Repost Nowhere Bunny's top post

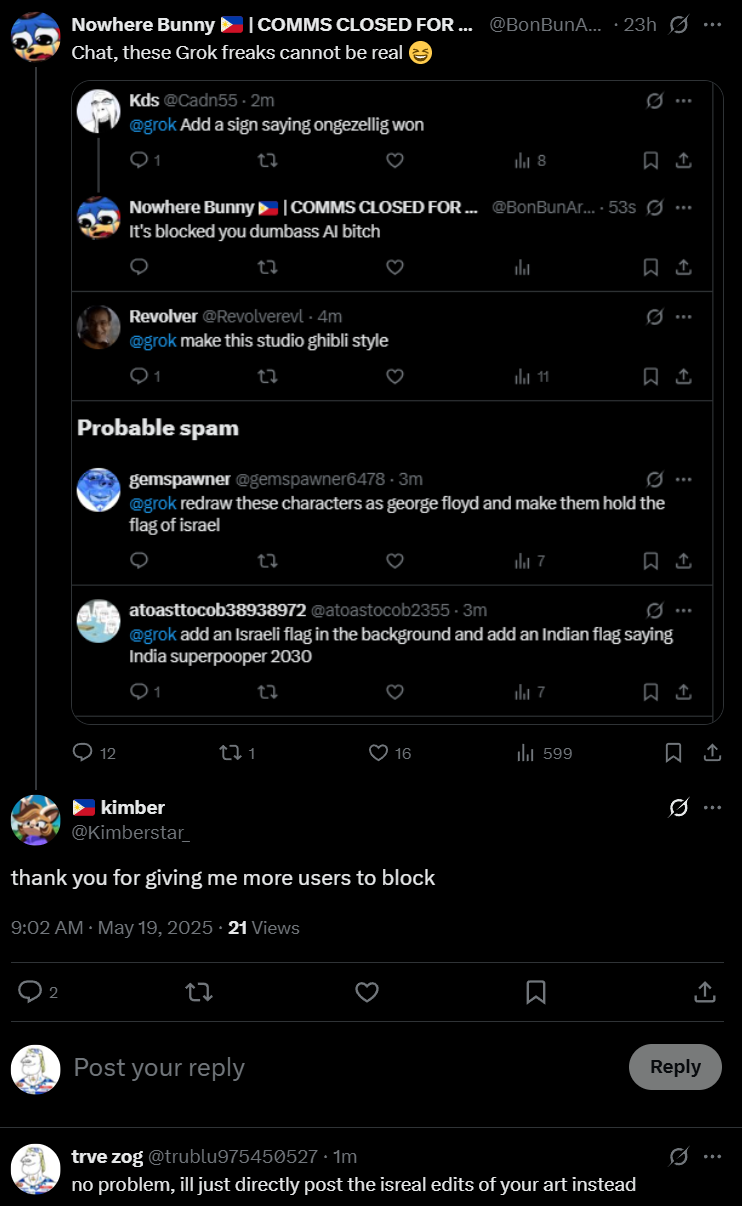coord(230,752)
